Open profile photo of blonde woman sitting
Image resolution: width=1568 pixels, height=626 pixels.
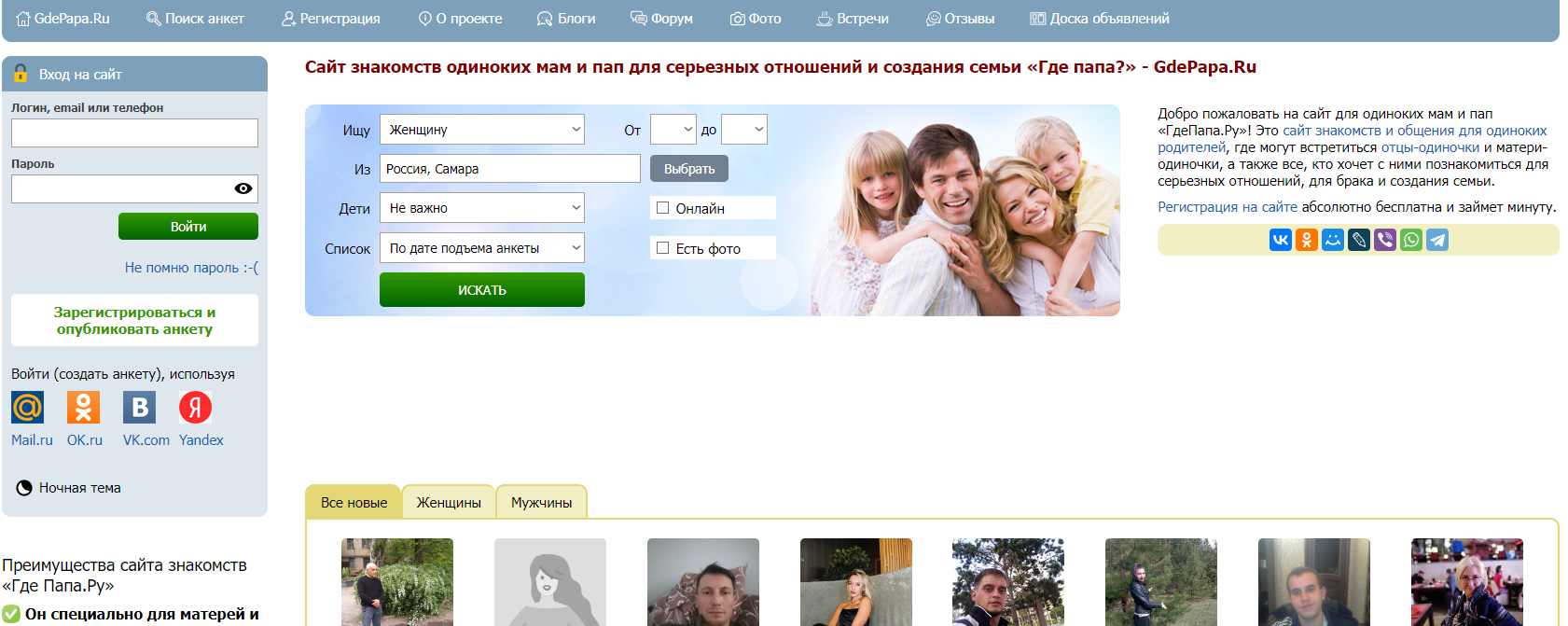point(856,582)
